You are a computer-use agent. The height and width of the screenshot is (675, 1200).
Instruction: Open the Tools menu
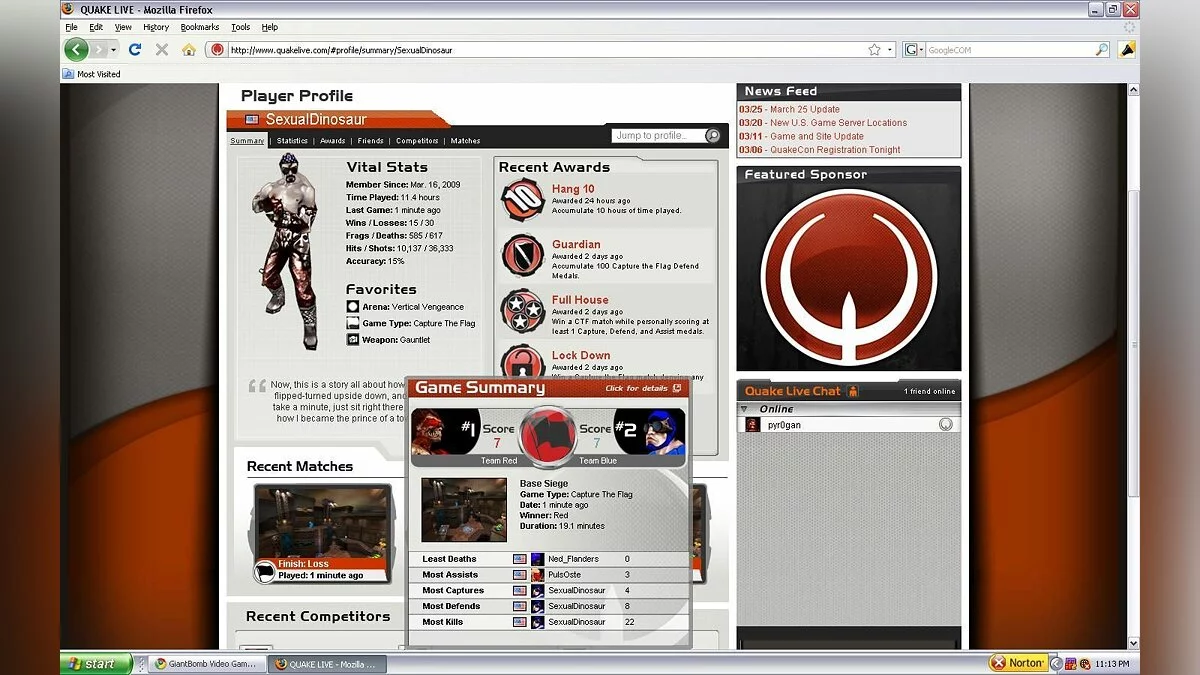click(241, 27)
